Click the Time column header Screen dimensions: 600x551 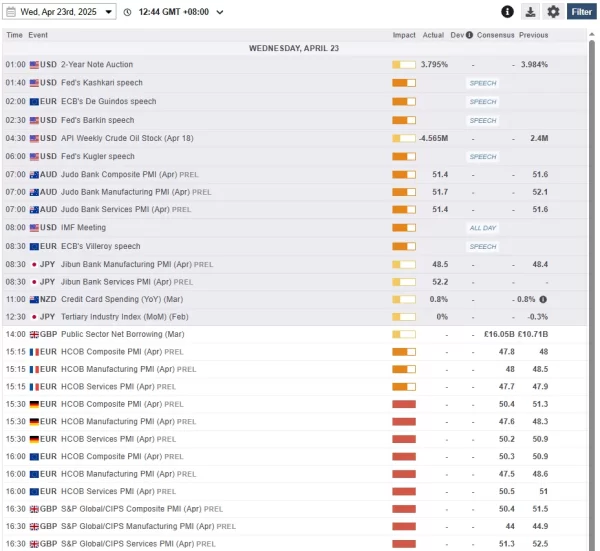tap(15, 35)
